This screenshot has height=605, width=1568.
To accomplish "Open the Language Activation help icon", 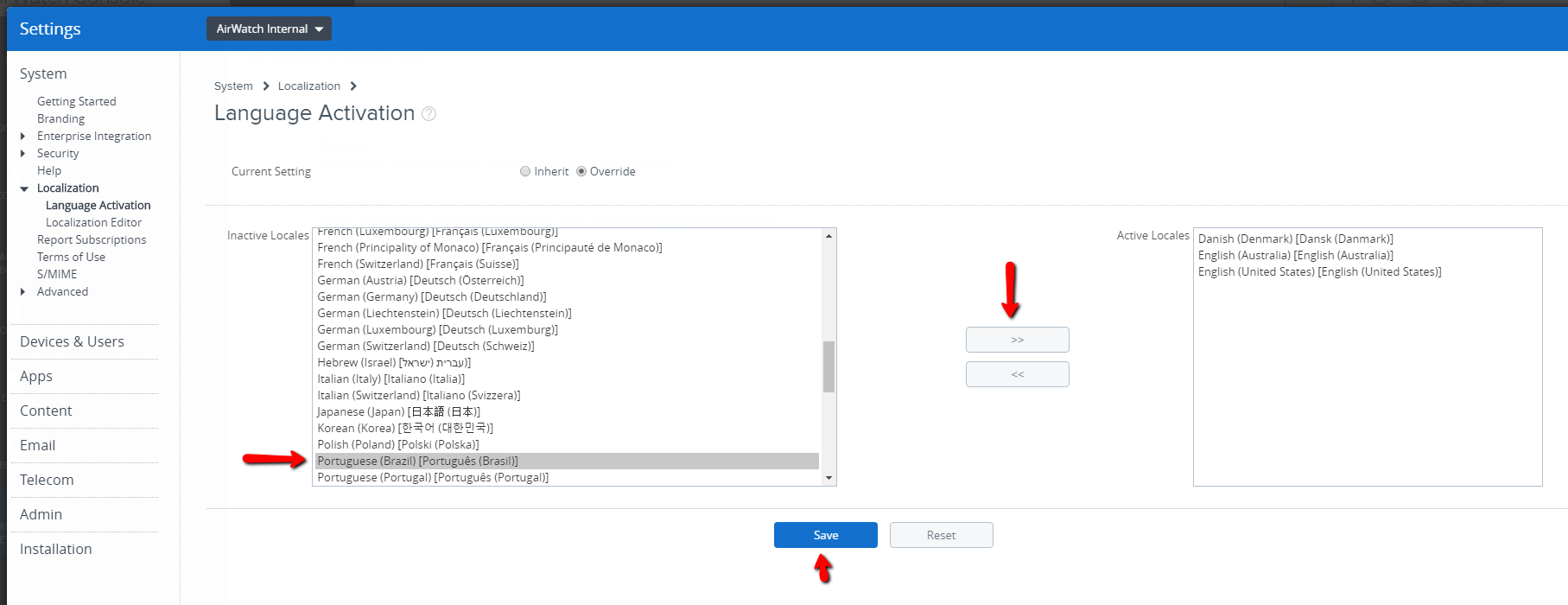I will pos(429,114).
